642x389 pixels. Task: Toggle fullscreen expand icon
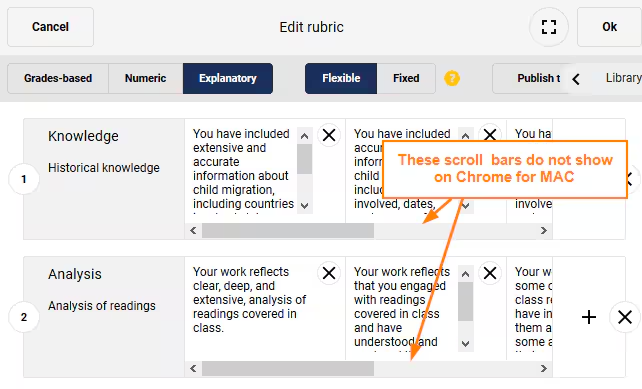pyautogui.click(x=549, y=27)
